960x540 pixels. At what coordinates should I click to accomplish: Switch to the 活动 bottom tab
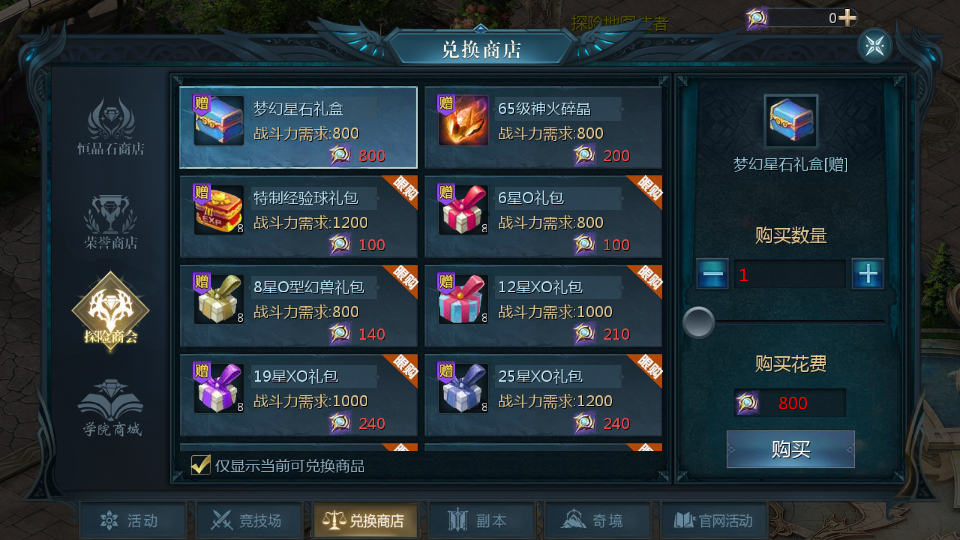coord(132,521)
